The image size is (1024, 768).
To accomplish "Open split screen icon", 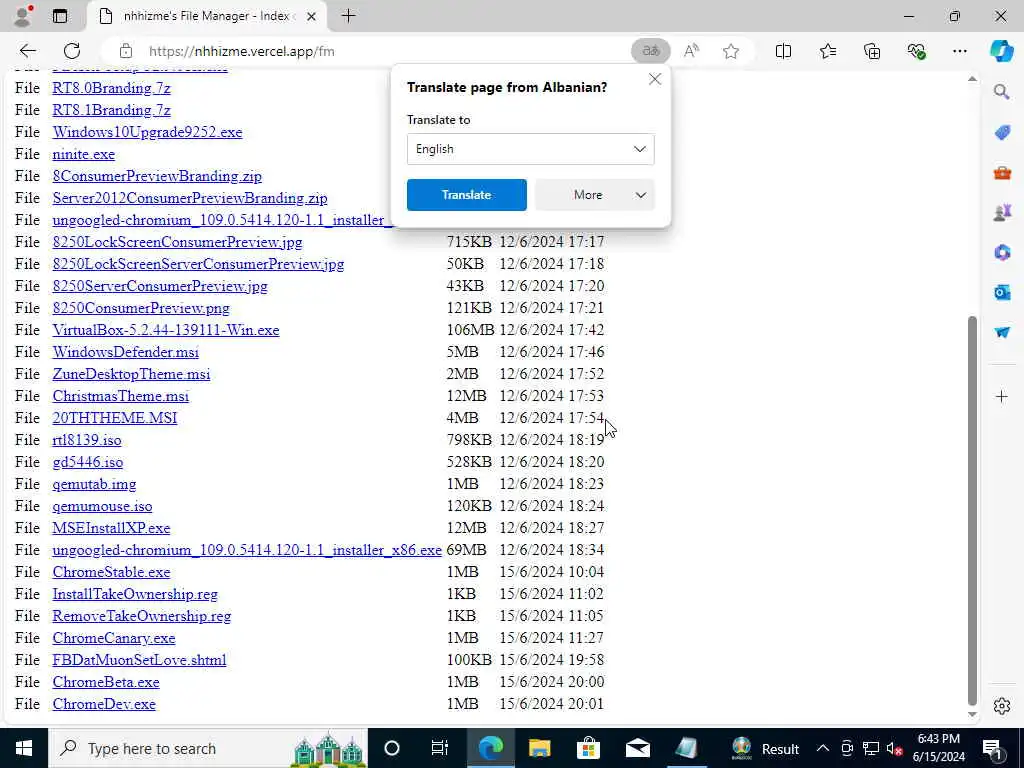I will click(783, 51).
